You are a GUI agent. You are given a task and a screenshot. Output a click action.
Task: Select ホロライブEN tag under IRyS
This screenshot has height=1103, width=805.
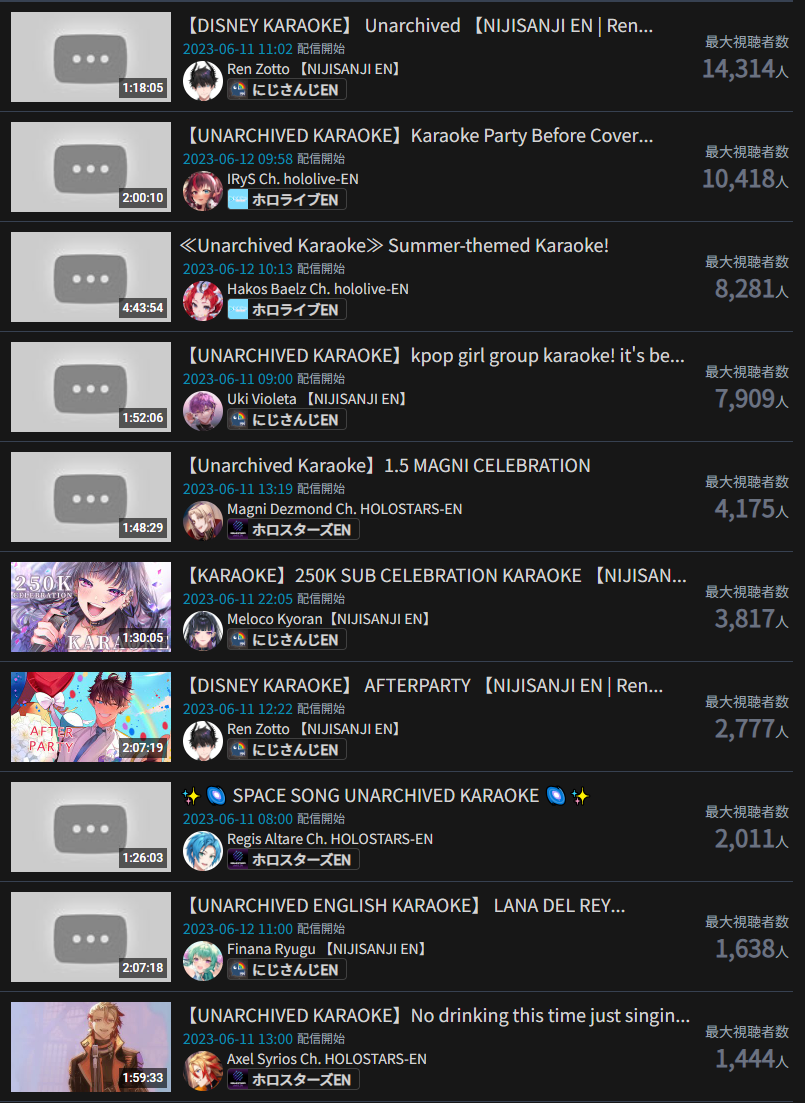(x=286, y=200)
